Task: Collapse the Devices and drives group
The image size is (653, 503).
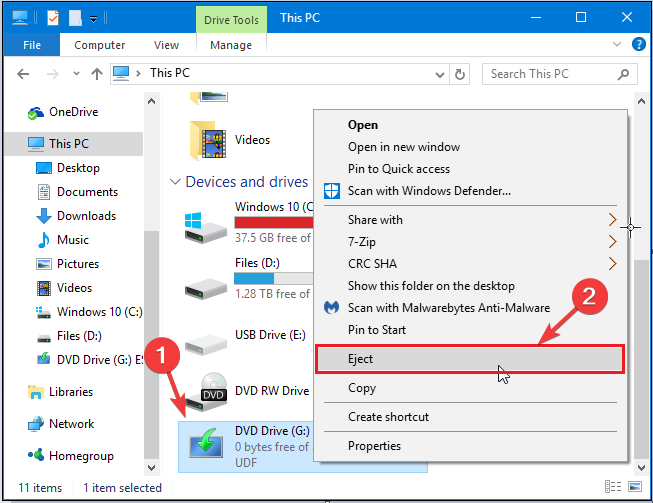Action: coord(175,182)
